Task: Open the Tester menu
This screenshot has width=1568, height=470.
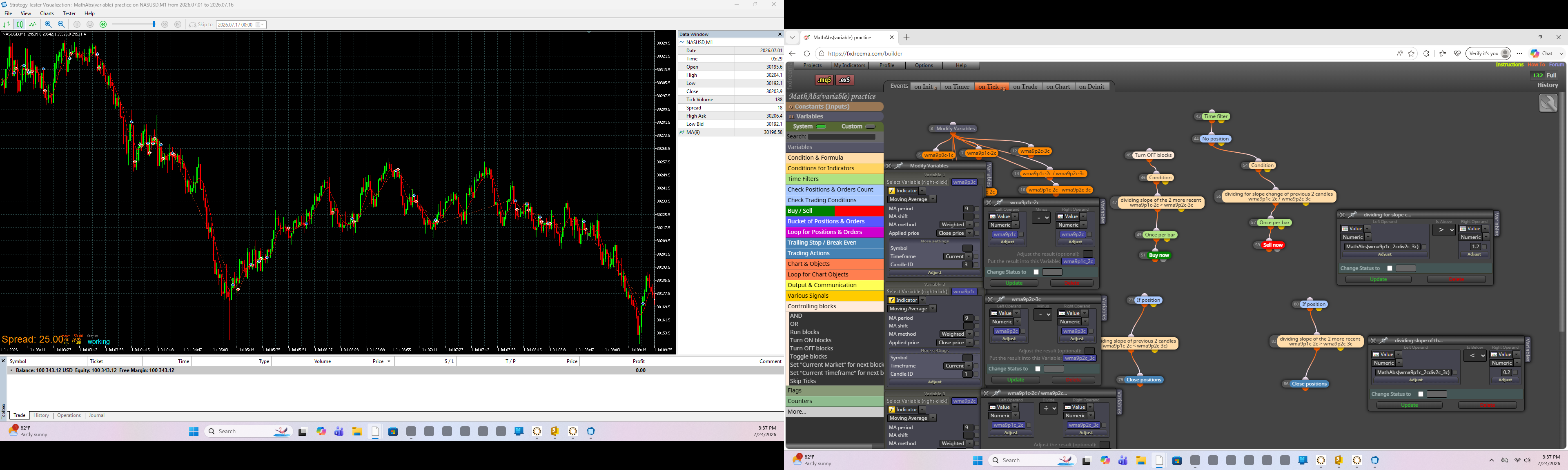Action: tap(69, 13)
